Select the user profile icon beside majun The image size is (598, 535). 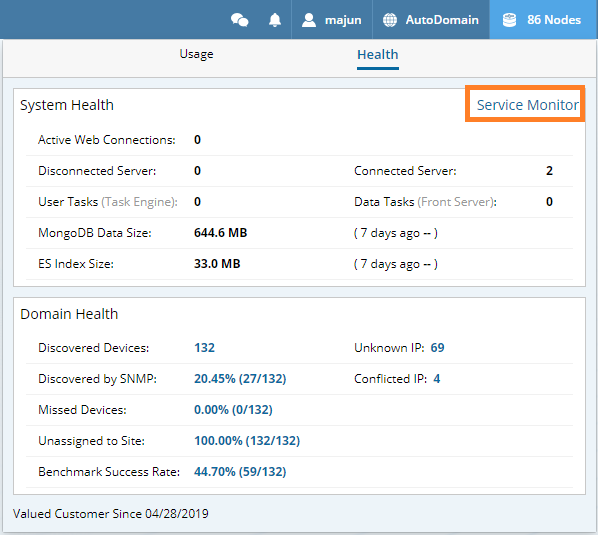309,20
